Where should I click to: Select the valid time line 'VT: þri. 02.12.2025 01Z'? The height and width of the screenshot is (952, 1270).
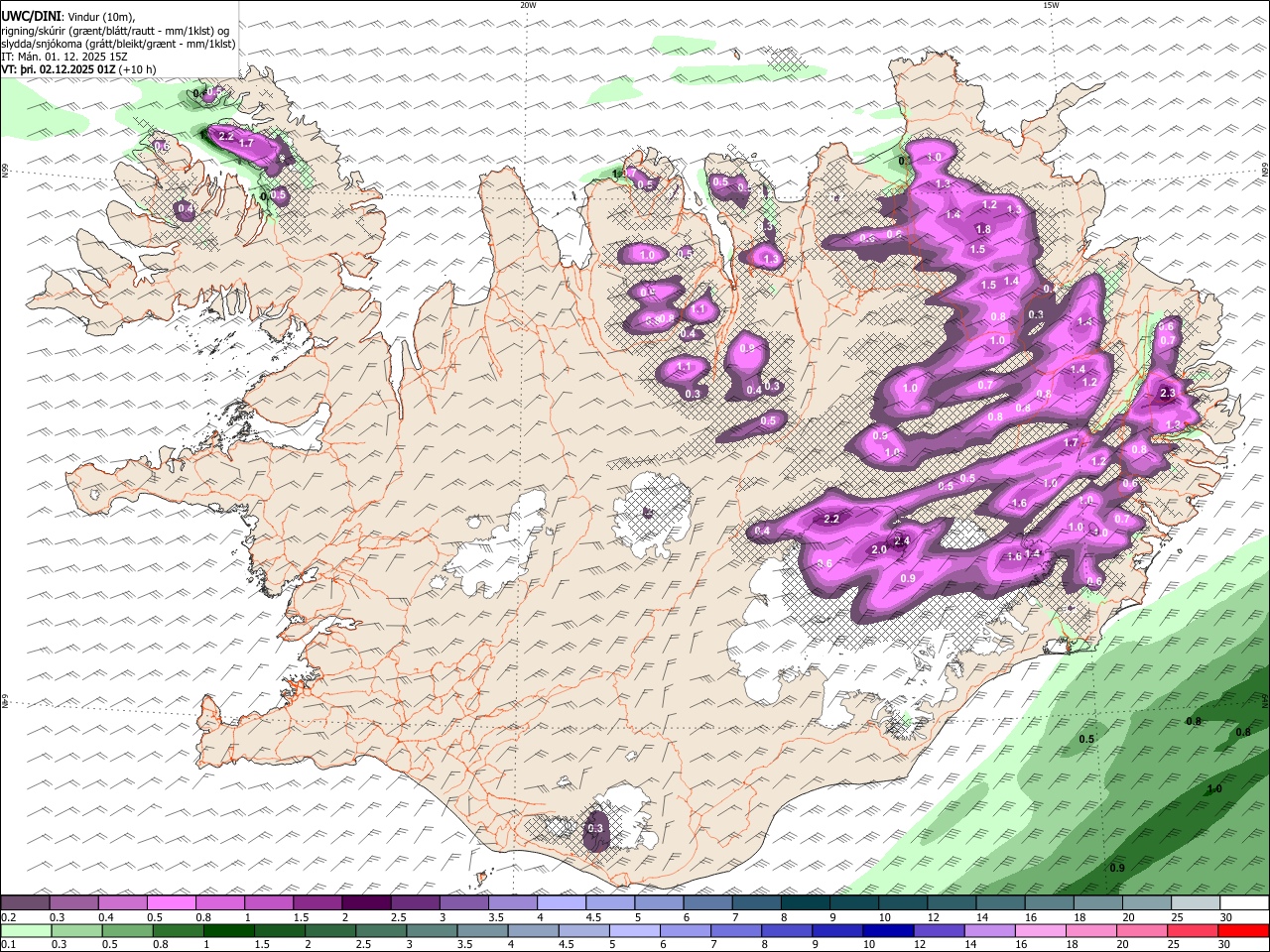(x=58, y=69)
